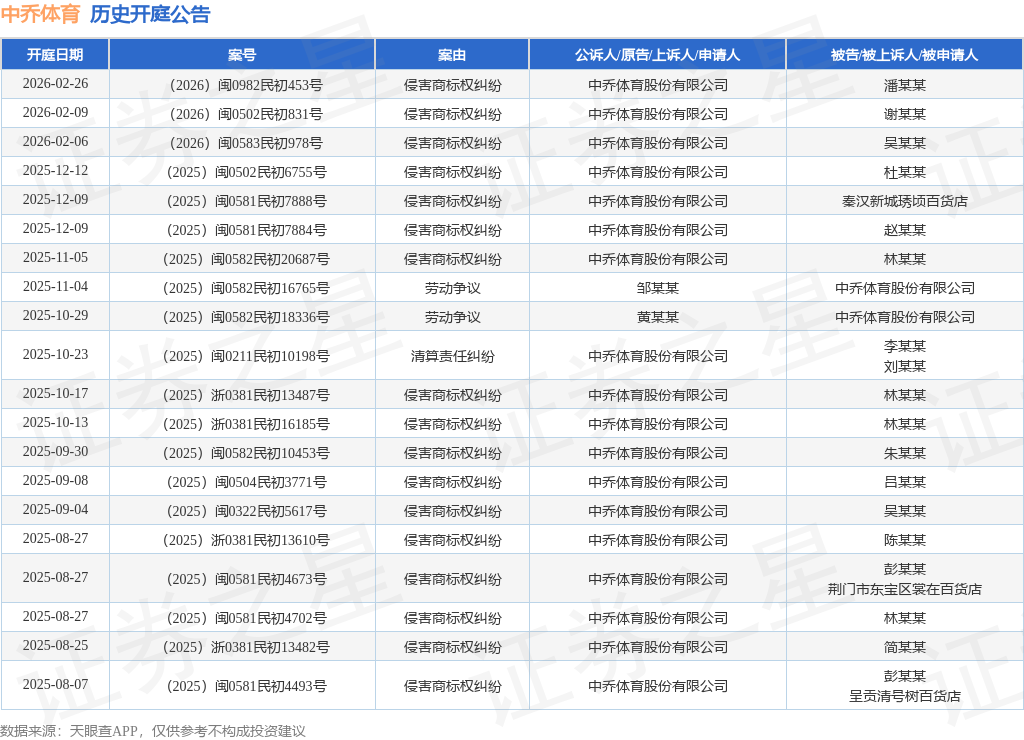Click defendant name 刘某某

coord(904,366)
